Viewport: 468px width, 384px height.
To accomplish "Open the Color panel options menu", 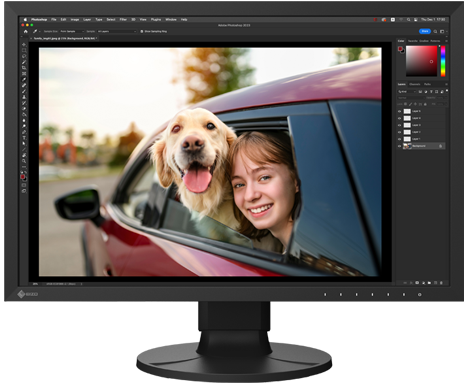I will tap(446, 41).
